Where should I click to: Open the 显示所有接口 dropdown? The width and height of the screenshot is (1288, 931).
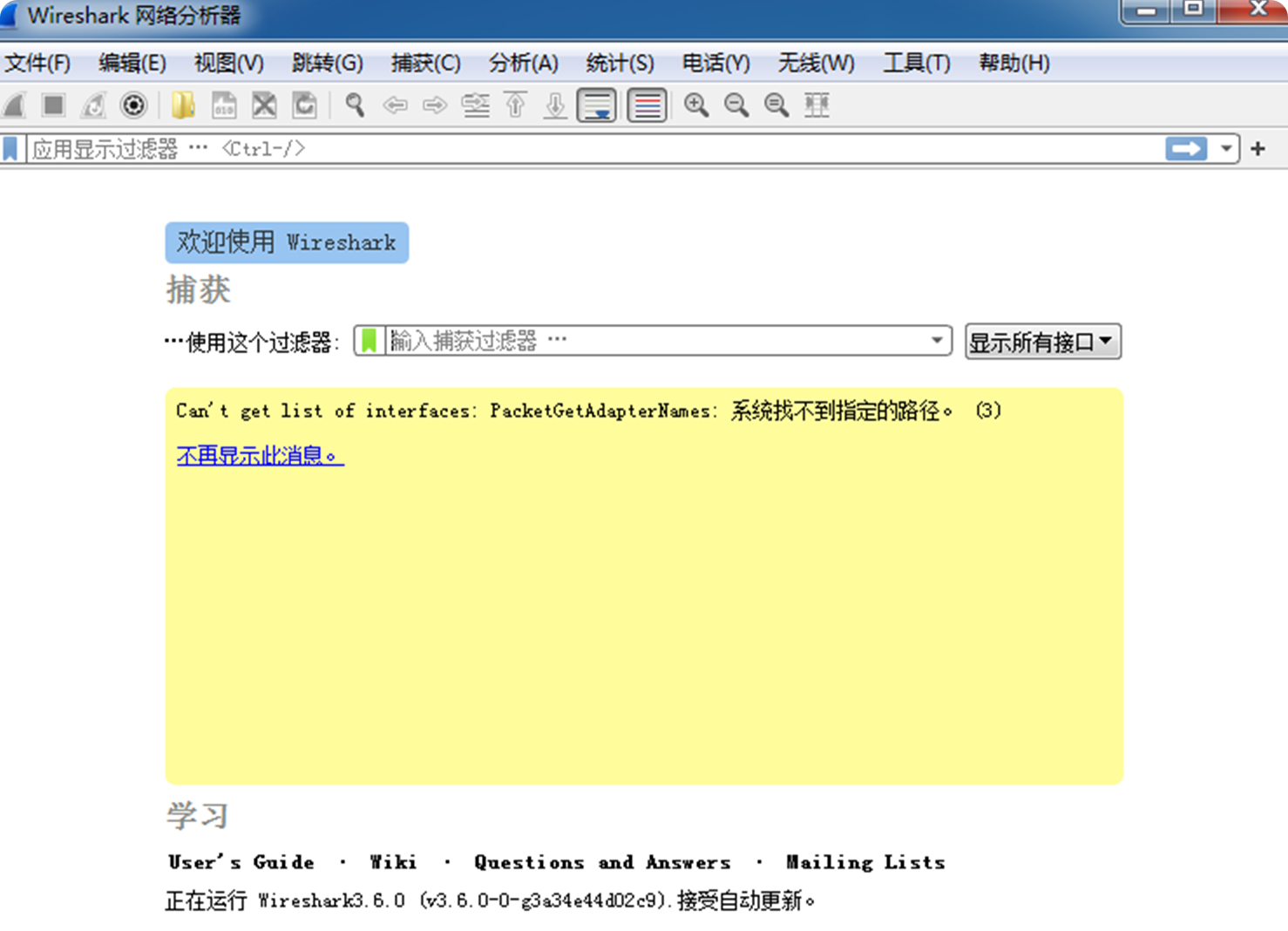coord(1042,342)
